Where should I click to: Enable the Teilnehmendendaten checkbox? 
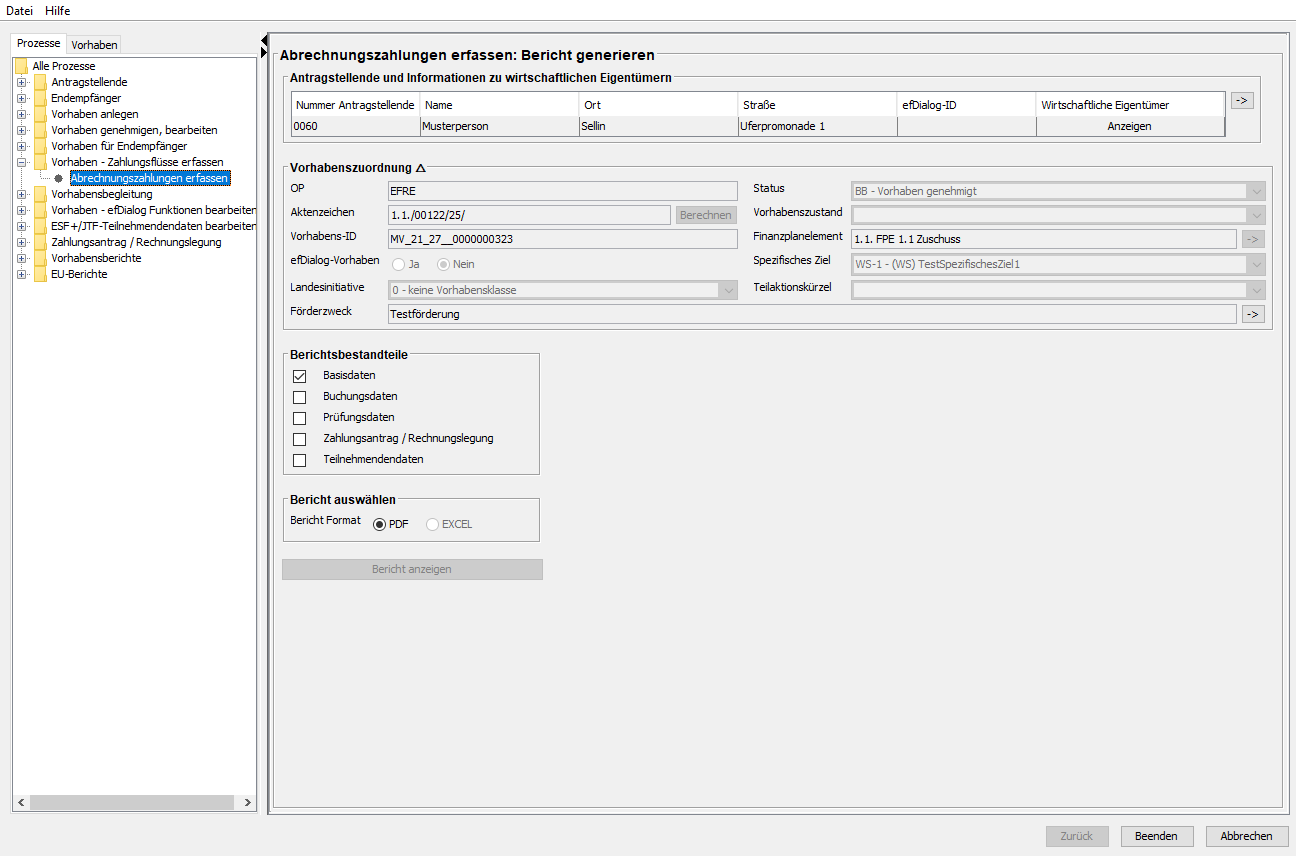click(299, 460)
